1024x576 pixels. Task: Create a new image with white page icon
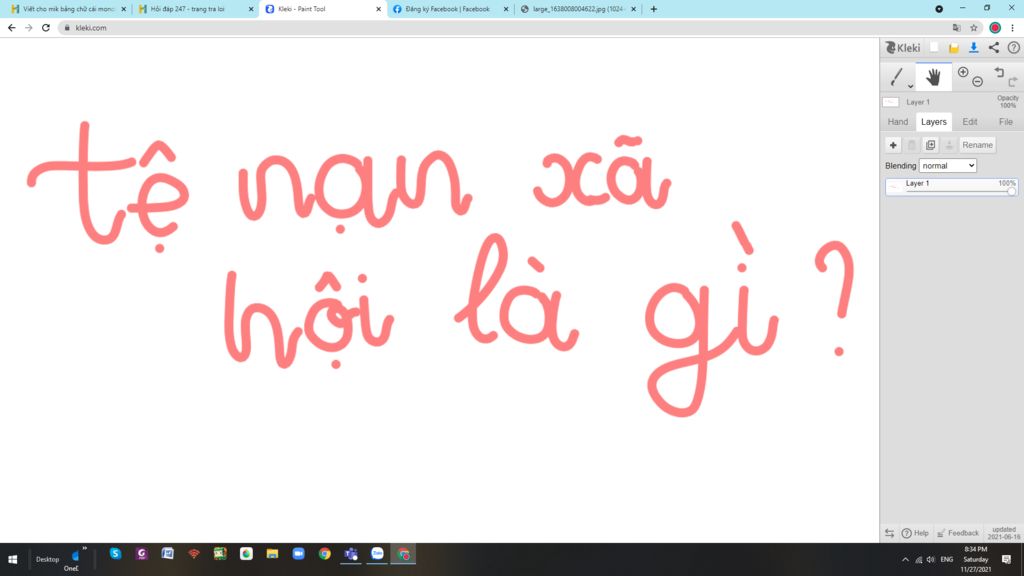pyautogui.click(x=935, y=48)
